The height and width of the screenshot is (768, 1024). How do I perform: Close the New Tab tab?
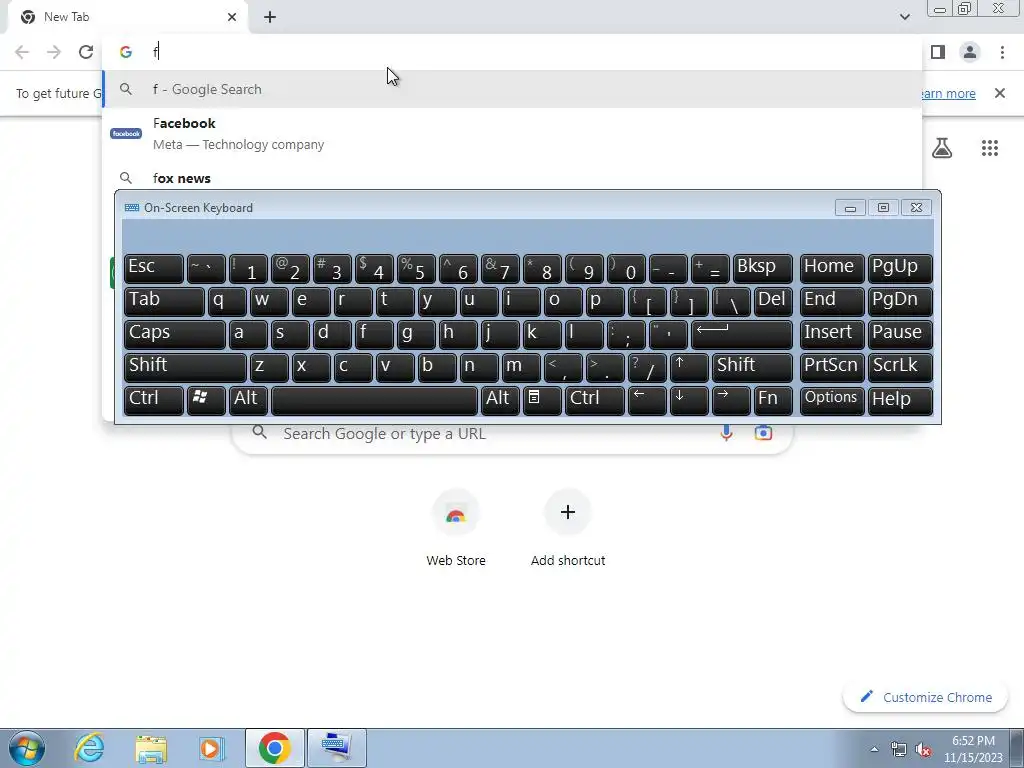coord(232,17)
